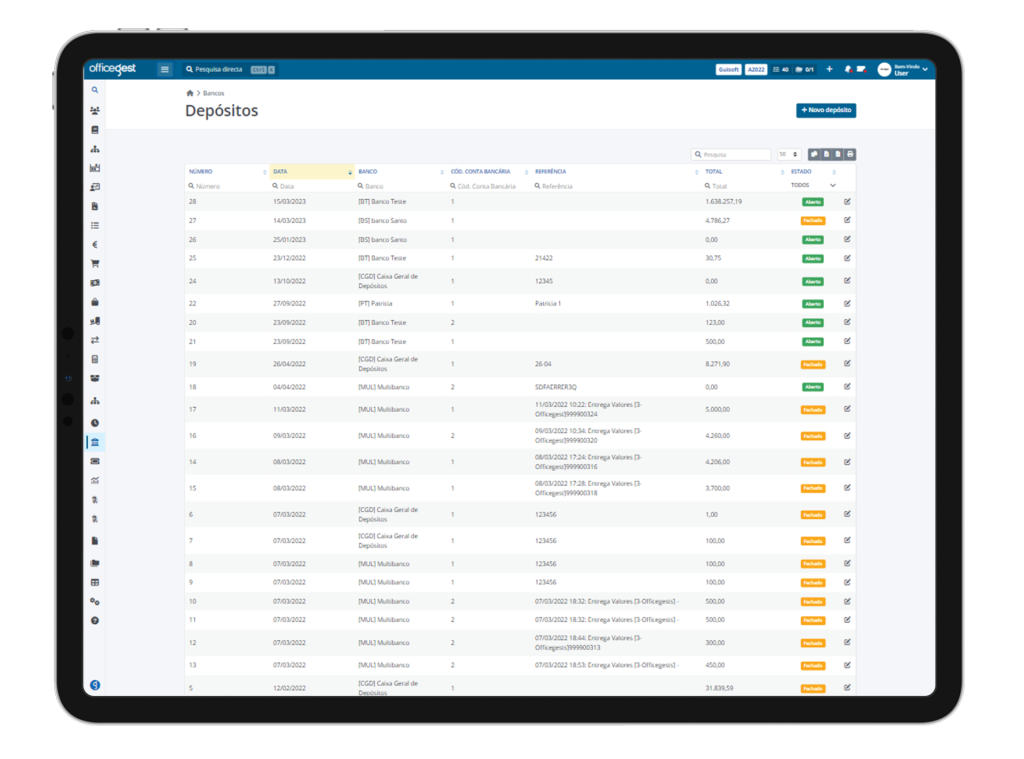Click the home icon in the breadcrumb
Screen dimensions: 1024x759
click(190, 93)
